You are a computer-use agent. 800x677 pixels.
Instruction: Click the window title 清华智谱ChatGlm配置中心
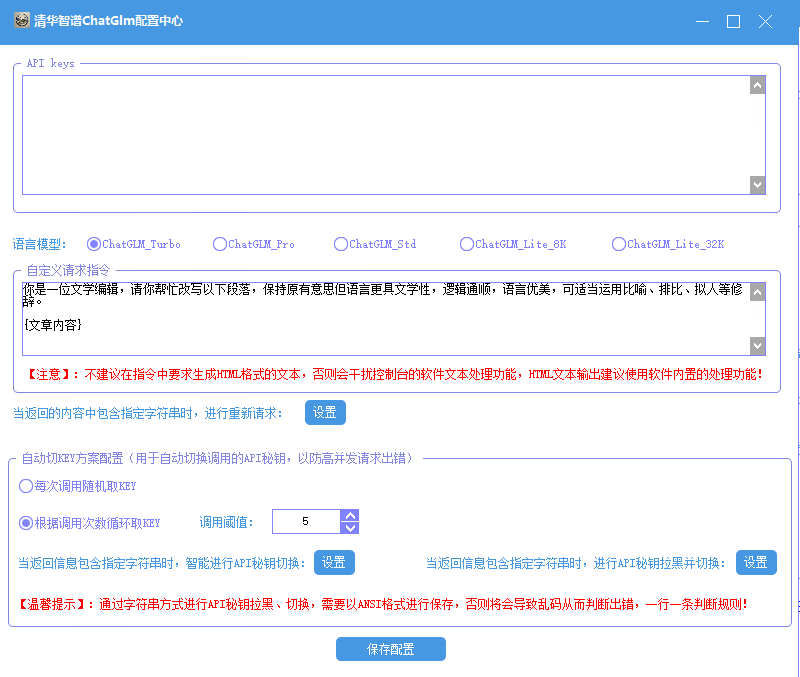tap(108, 20)
